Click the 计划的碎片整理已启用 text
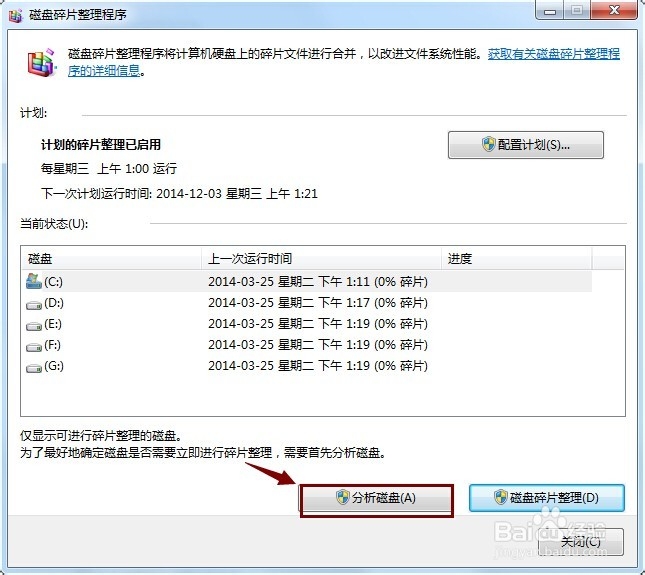Viewport: 645px width, 575px height. pos(101,145)
